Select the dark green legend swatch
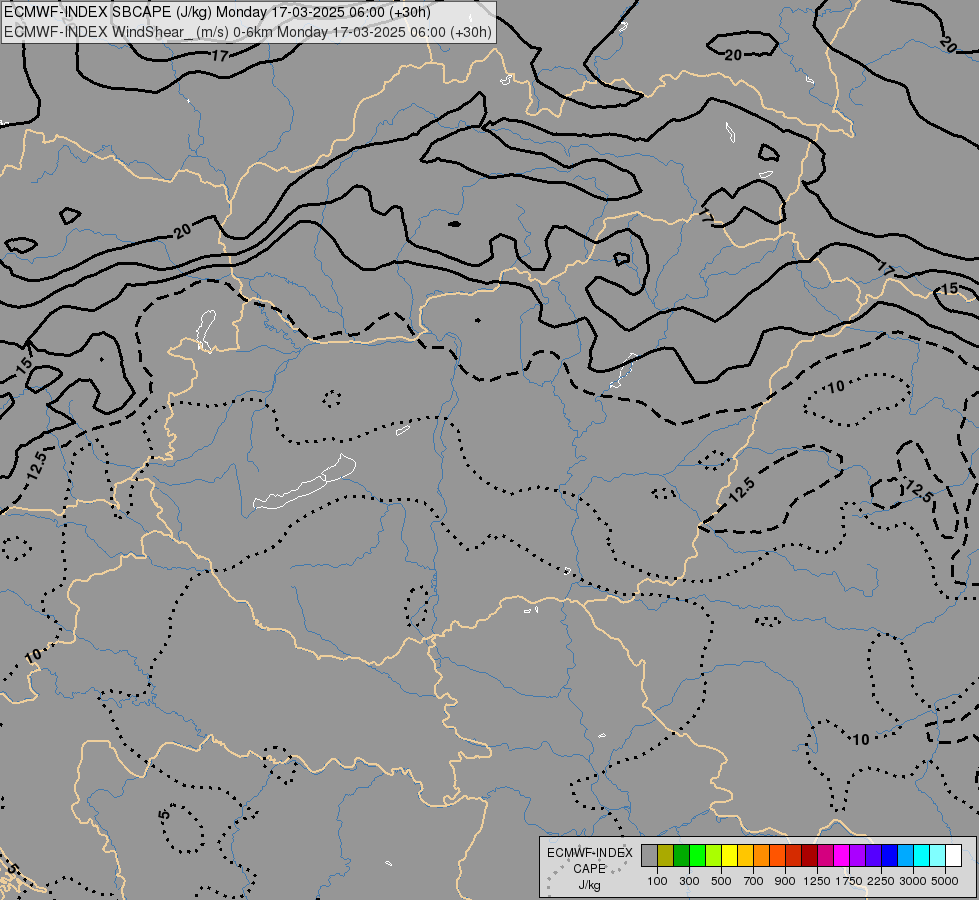The height and width of the screenshot is (900, 979). 682,856
